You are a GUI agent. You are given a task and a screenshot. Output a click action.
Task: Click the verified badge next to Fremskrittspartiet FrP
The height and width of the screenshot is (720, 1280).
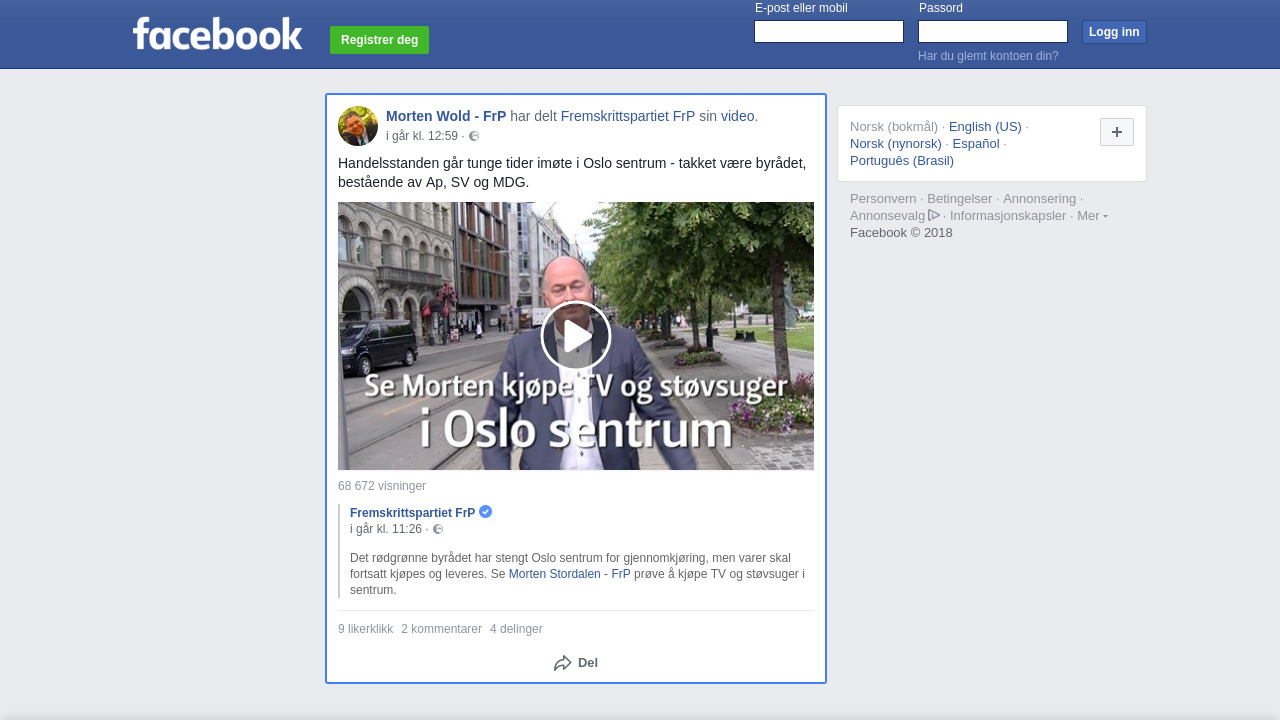pyautogui.click(x=486, y=512)
